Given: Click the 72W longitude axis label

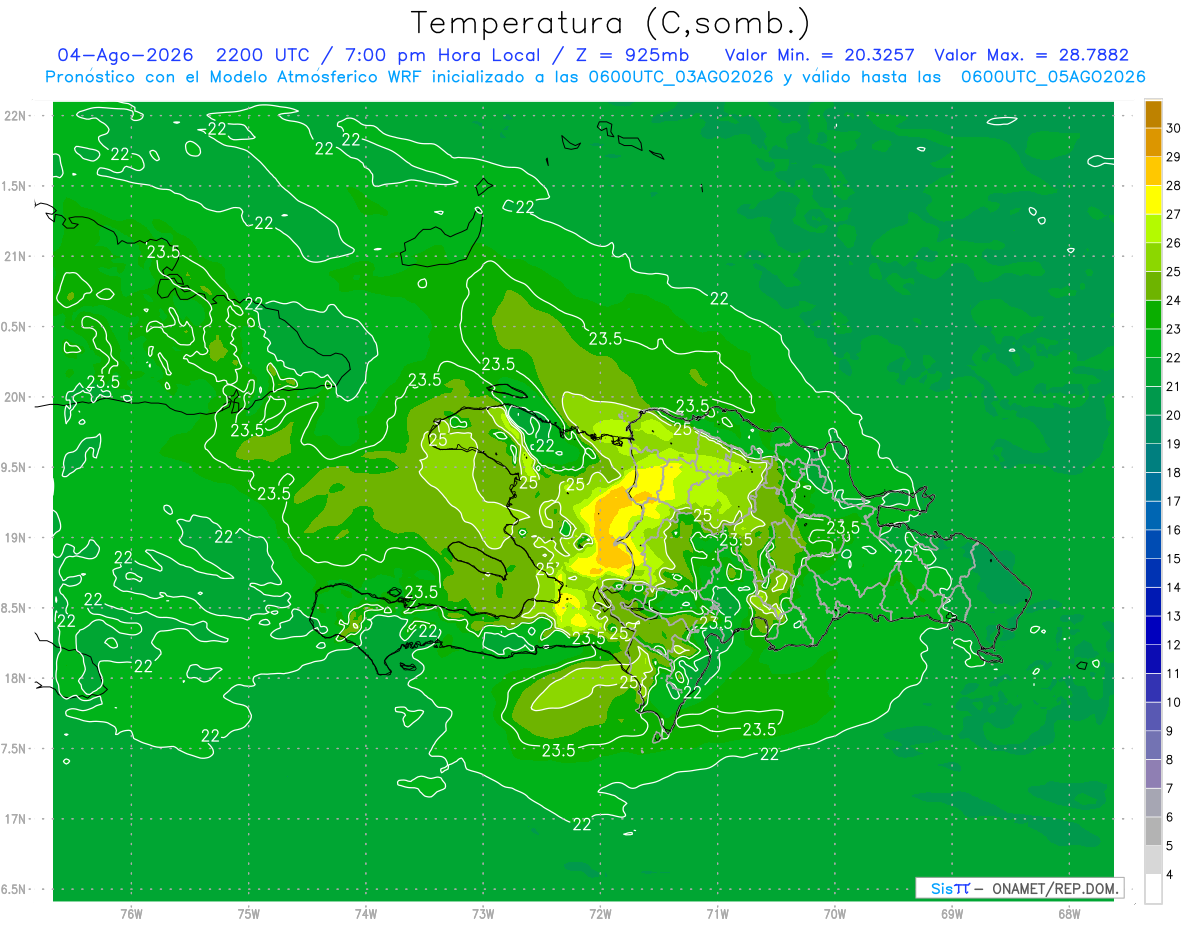Looking at the screenshot, I should [600, 914].
